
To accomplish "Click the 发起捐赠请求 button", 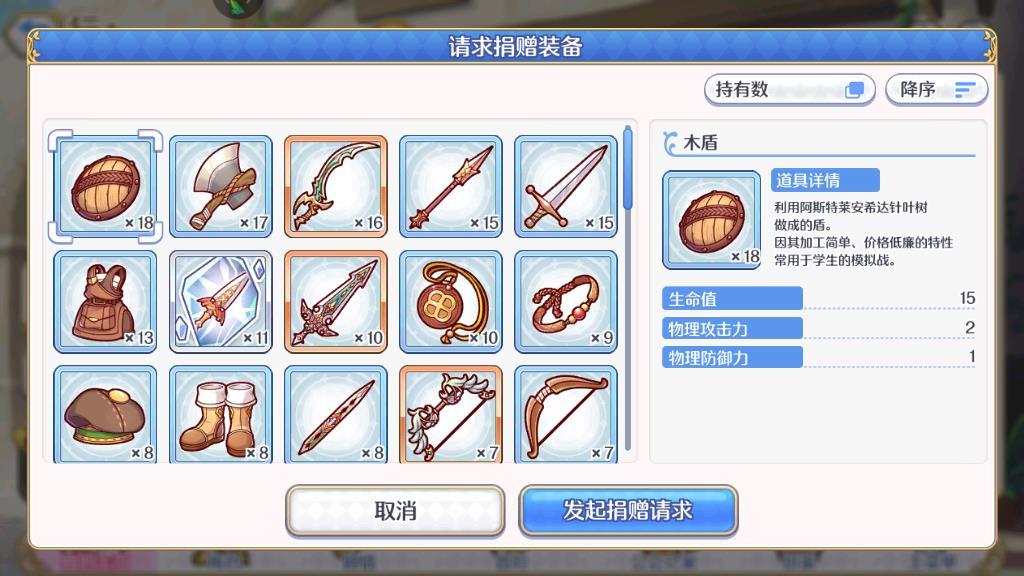I will [x=628, y=511].
